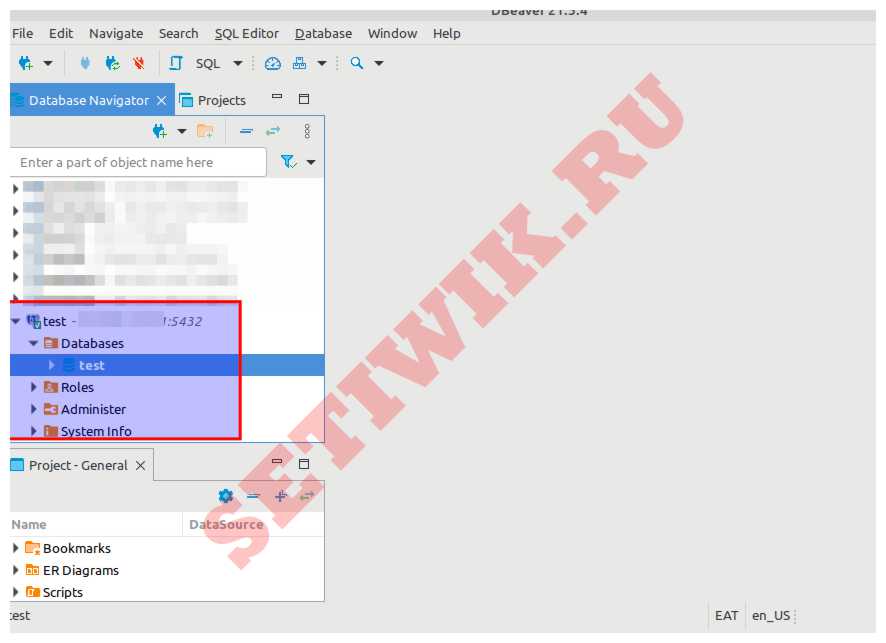Image resolution: width=886 pixels, height=643 pixels.
Task: Open project settings gear icon
Action: pyautogui.click(x=226, y=496)
